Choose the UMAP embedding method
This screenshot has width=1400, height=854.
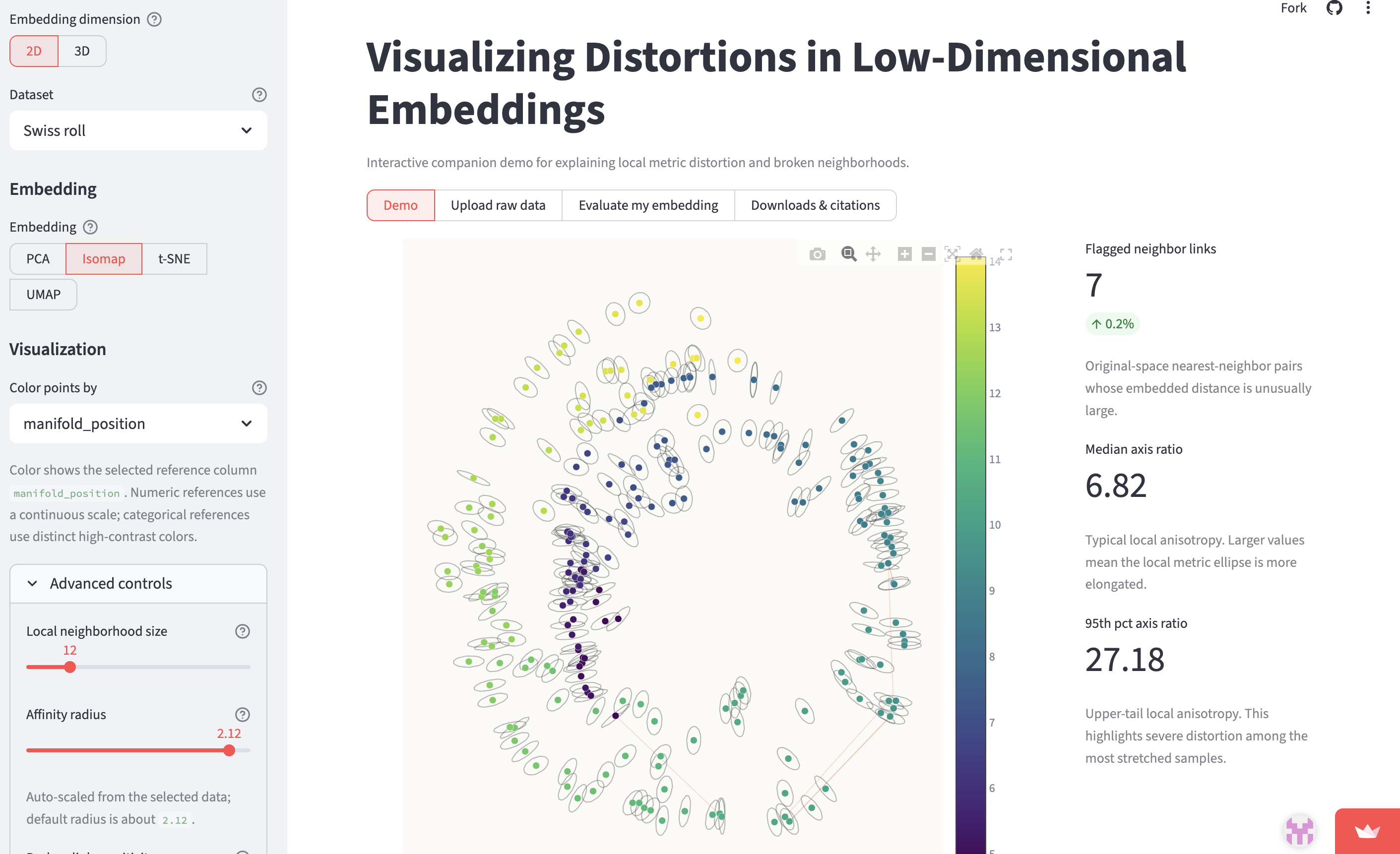click(x=43, y=295)
